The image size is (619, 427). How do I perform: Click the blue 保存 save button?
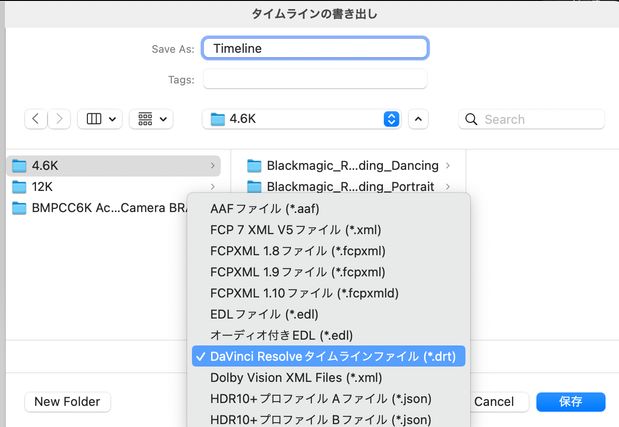(x=570, y=402)
